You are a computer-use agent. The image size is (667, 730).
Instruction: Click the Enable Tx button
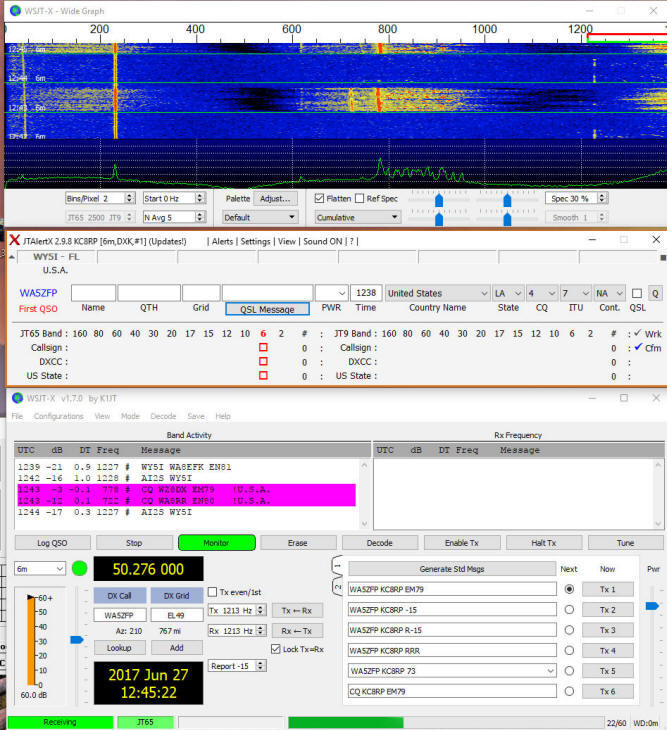462,543
